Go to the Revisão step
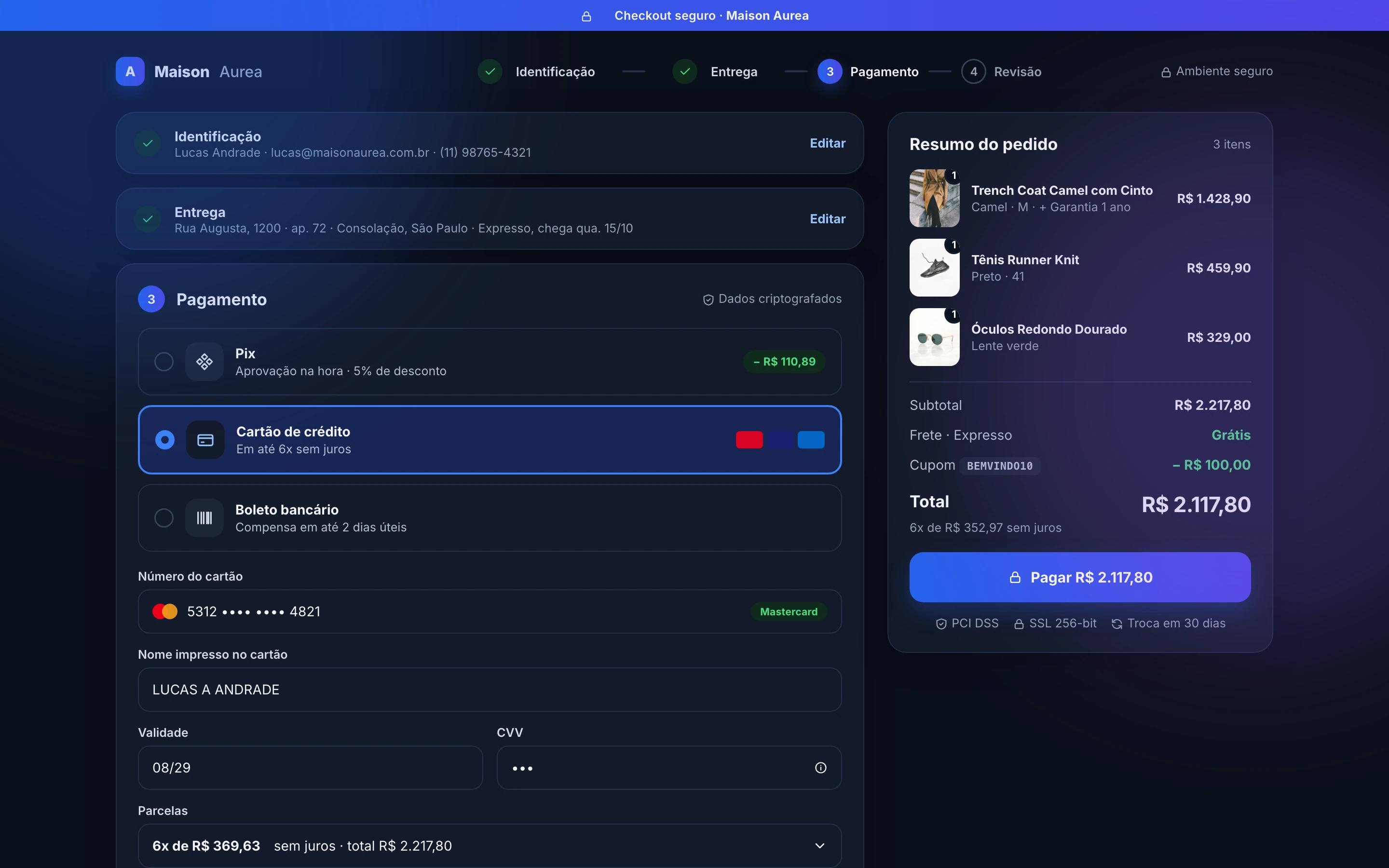Screen dimensions: 1389x868 (1001, 72)
